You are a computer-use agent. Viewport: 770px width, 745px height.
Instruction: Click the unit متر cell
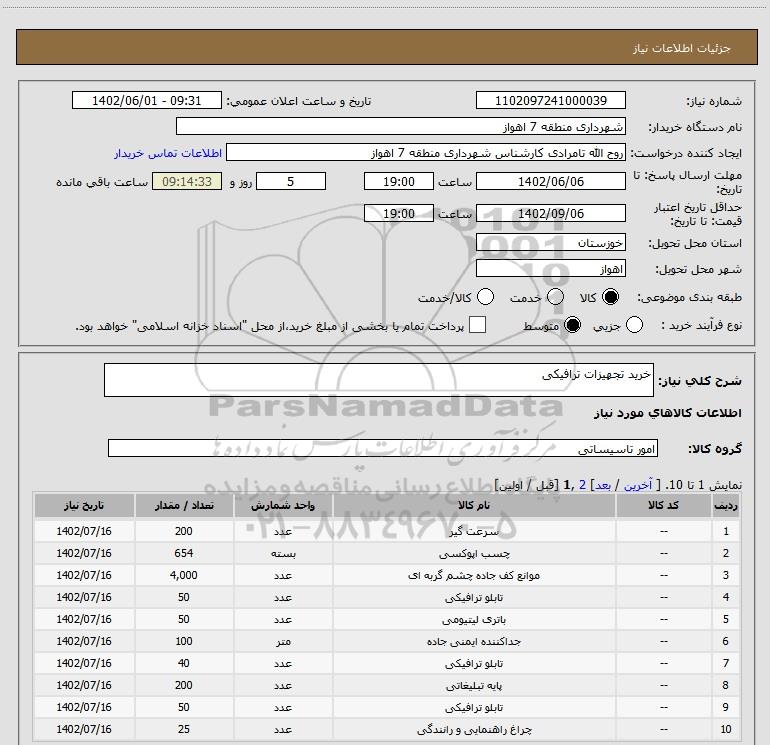(x=283, y=641)
